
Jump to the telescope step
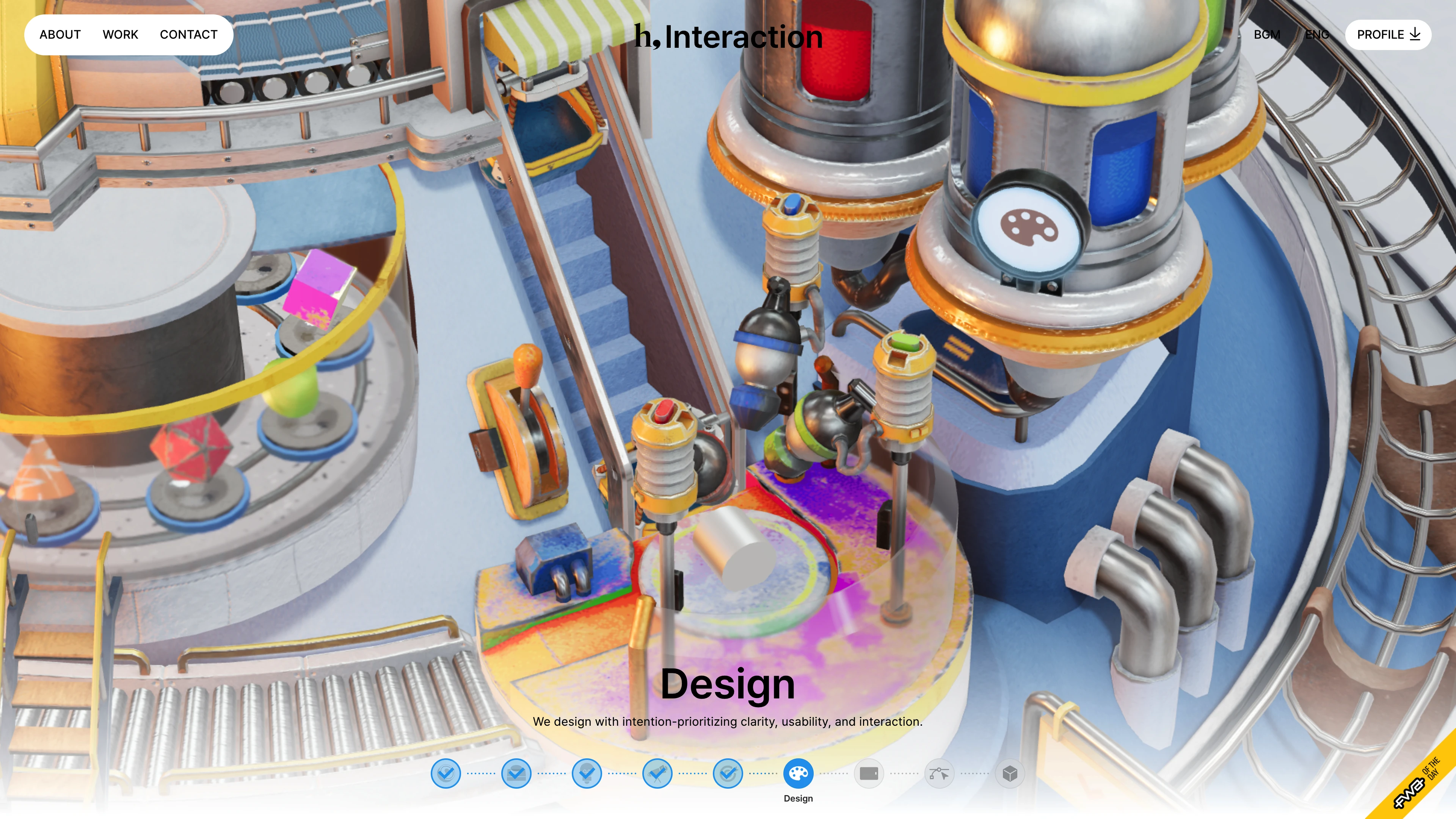coord(657,773)
